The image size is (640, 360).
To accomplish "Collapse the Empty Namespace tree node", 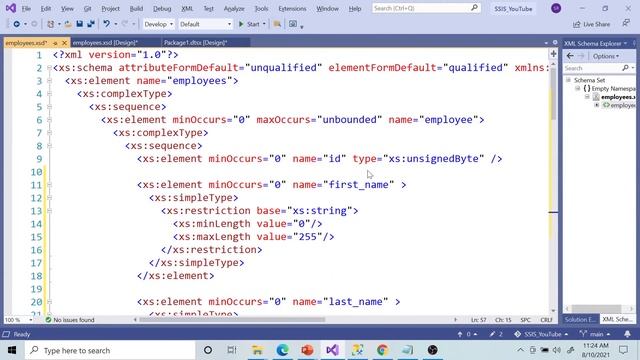I will [578, 89].
